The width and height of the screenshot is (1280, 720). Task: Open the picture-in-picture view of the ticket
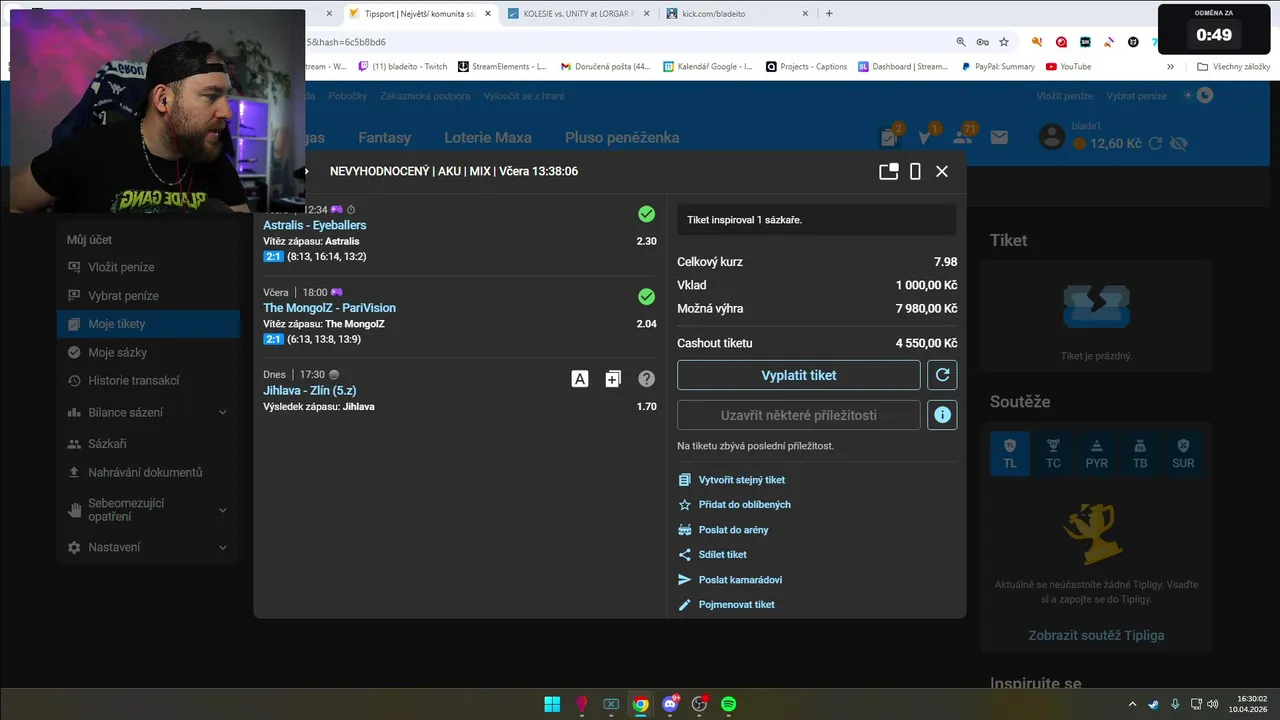888,171
